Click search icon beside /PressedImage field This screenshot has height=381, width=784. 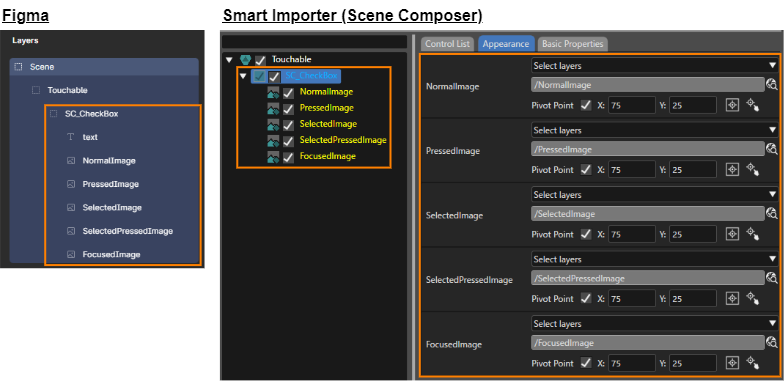click(x=772, y=149)
